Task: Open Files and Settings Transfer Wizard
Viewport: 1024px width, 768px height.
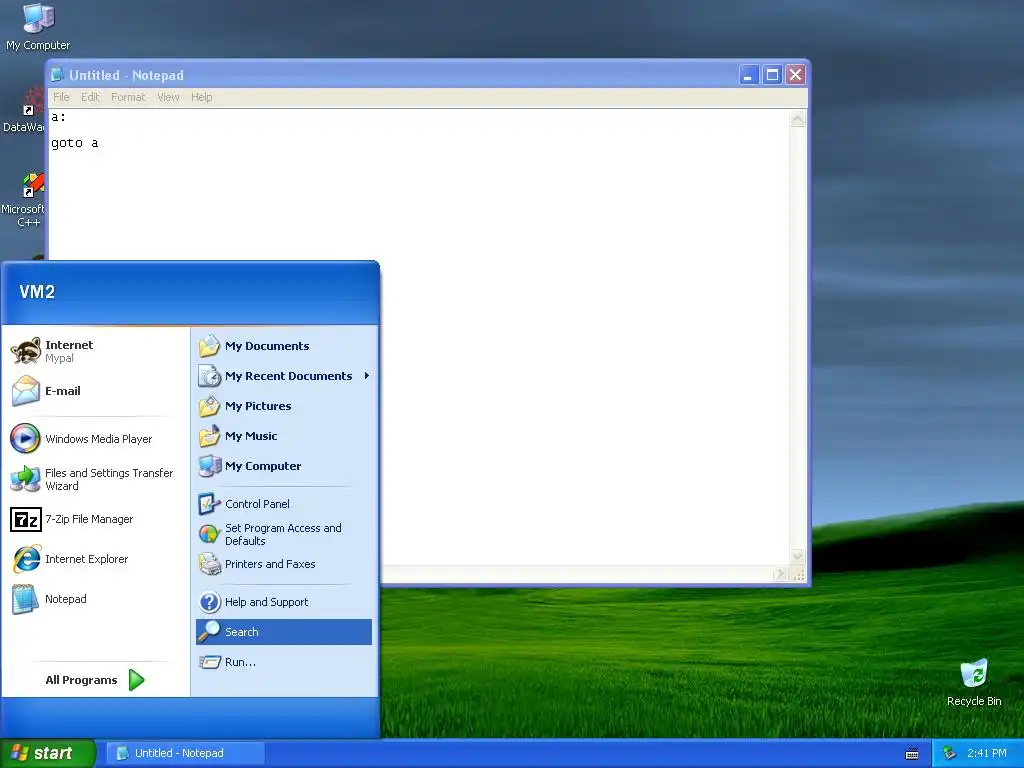Action: [95, 479]
